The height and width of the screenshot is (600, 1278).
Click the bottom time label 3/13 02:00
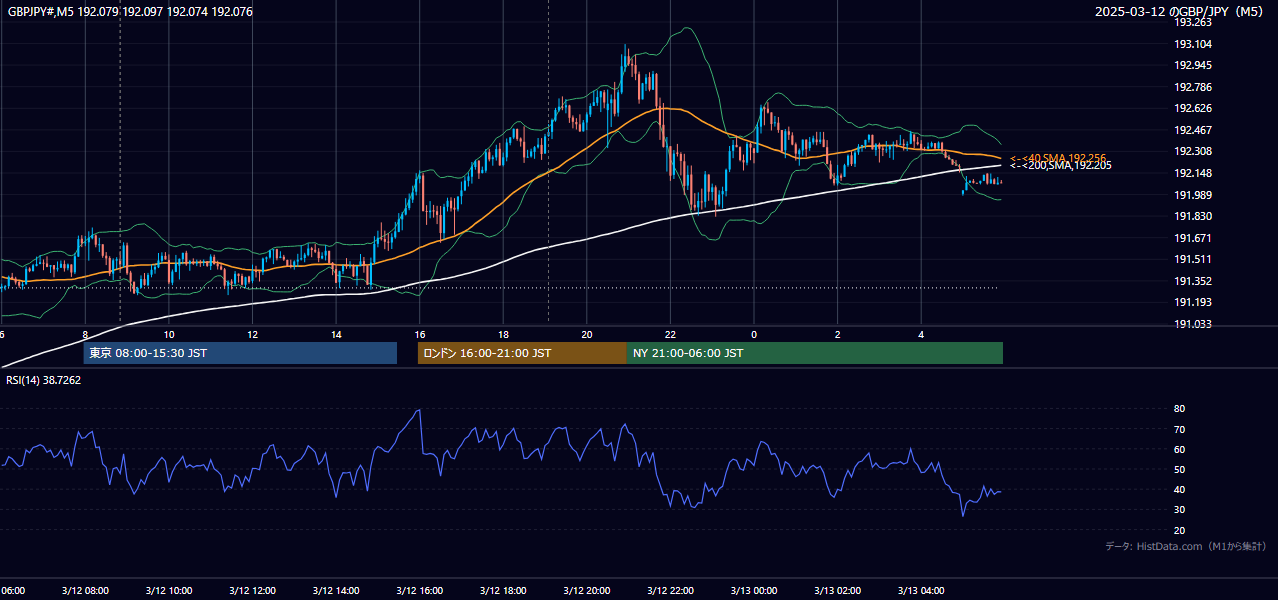tap(837, 590)
